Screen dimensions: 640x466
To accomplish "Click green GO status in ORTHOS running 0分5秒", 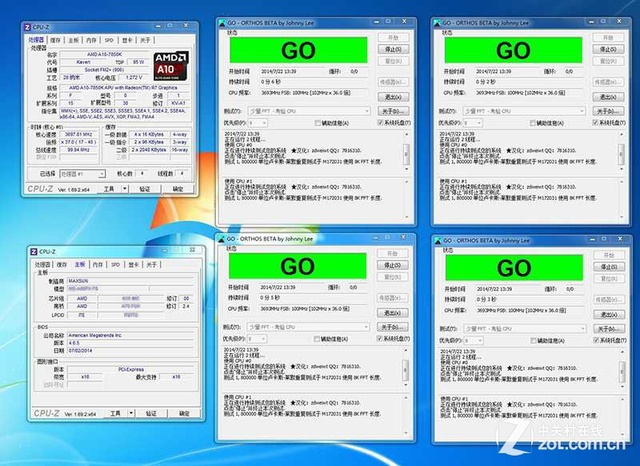I will 298,266.
